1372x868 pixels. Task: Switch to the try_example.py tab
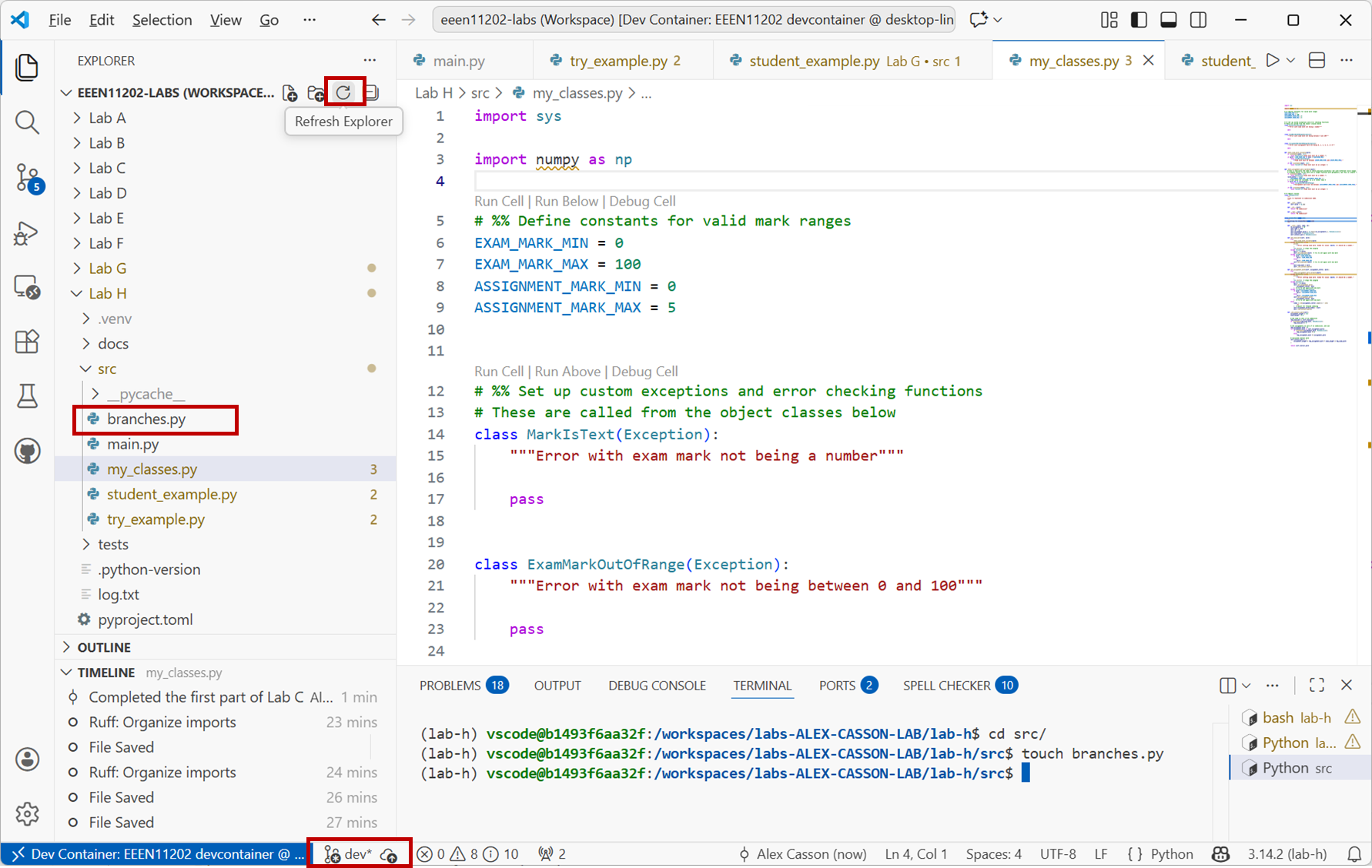pos(617,61)
